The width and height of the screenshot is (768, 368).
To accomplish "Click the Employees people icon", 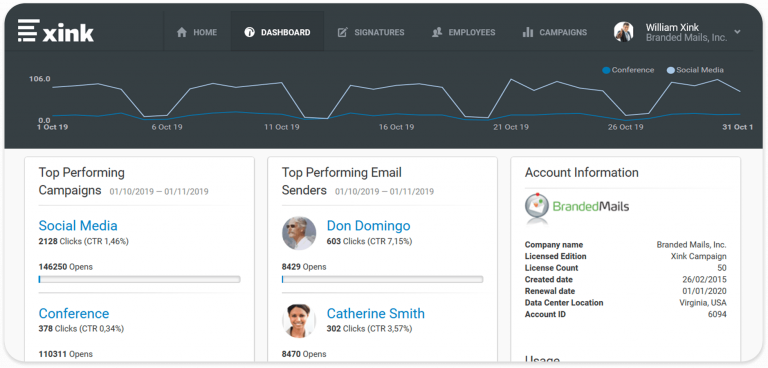I will [x=437, y=32].
